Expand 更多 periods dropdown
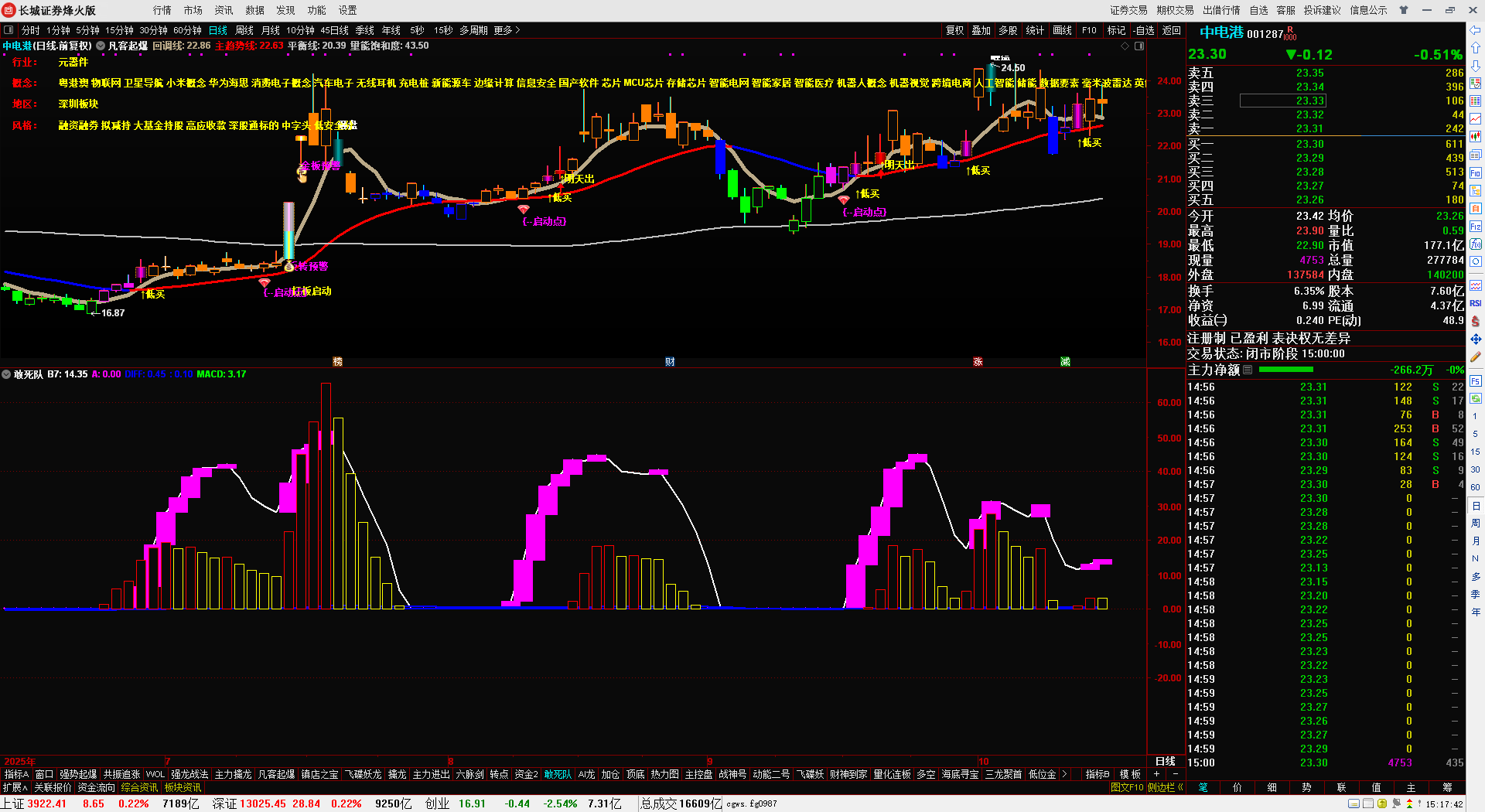 (x=507, y=30)
